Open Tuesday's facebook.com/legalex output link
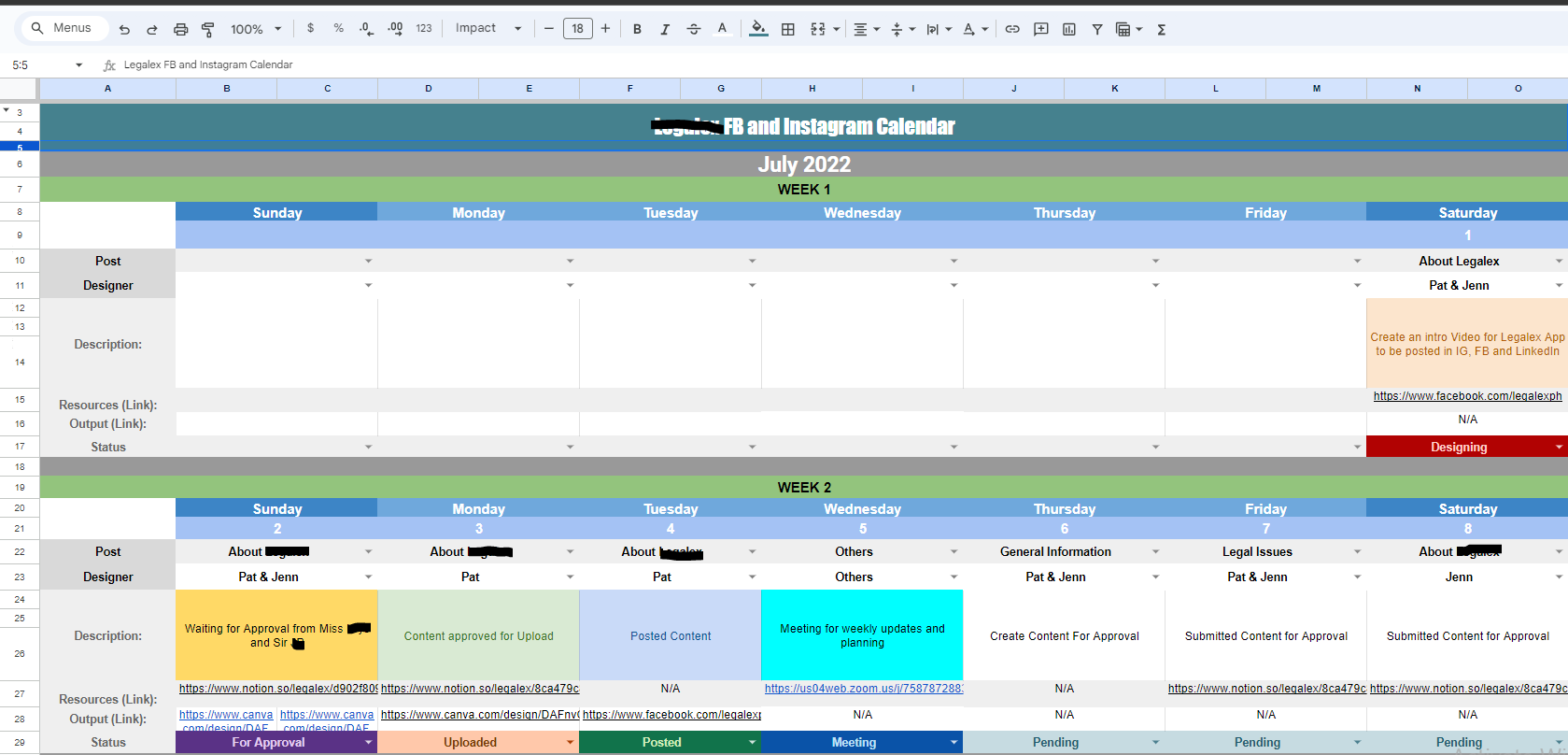The image size is (1568, 755). pos(671,715)
